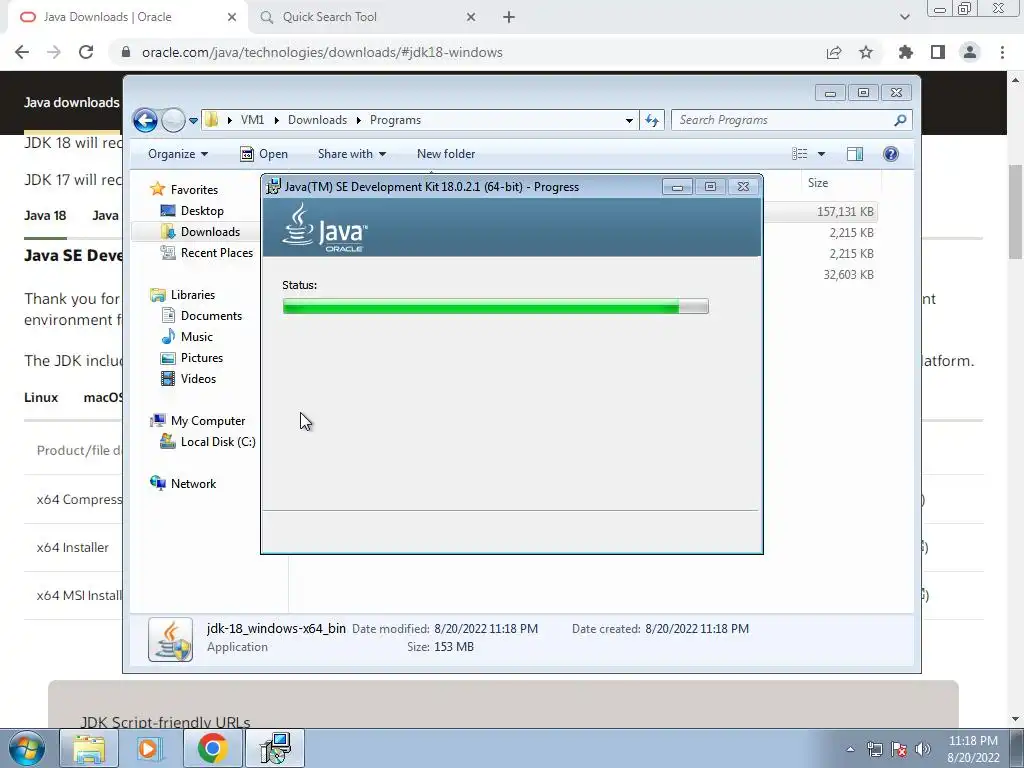Bookmark the page with star icon
1024x768 pixels.
(x=866, y=52)
